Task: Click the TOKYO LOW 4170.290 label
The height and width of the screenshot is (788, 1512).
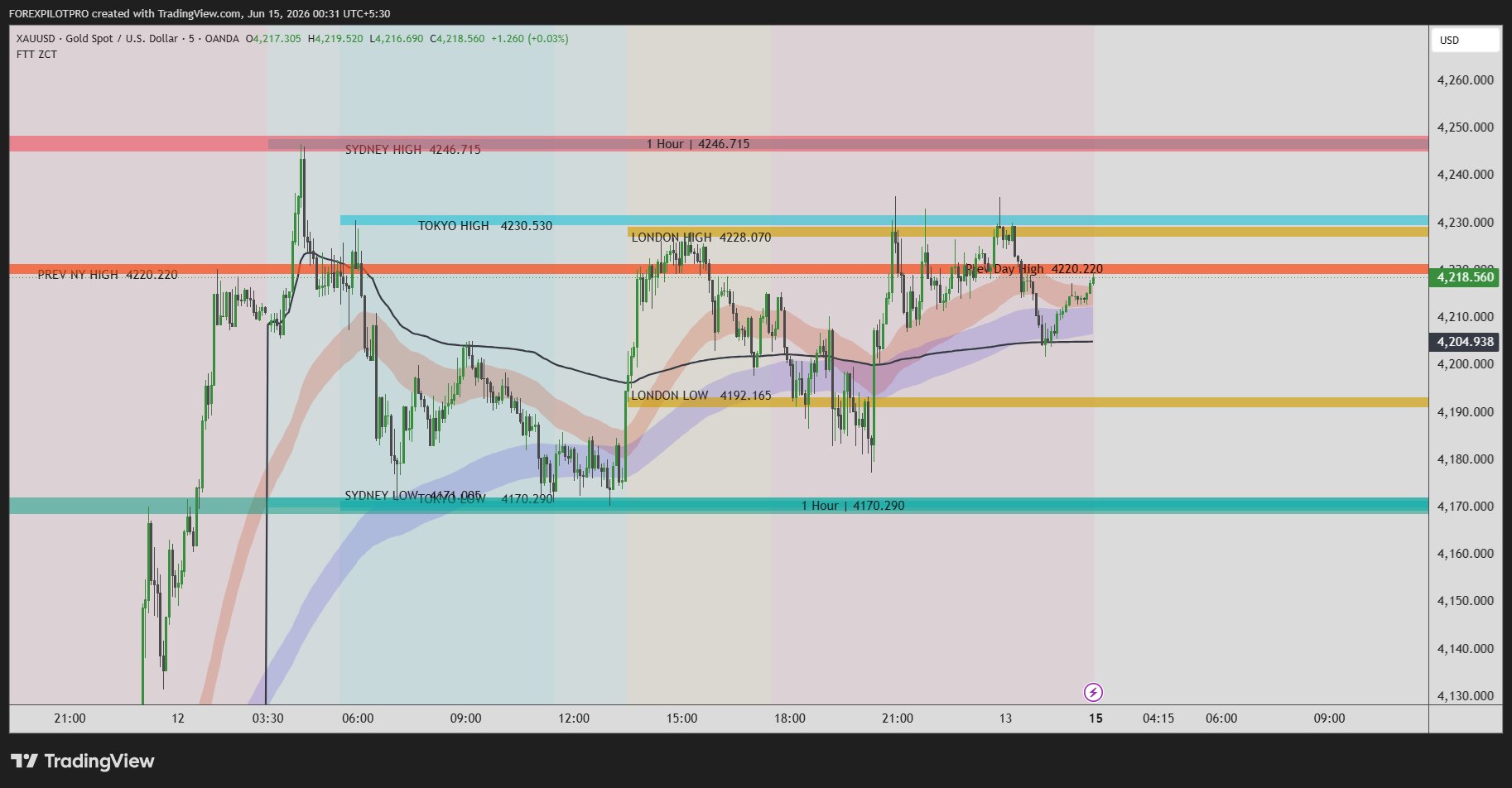Action: coord(485,499)
